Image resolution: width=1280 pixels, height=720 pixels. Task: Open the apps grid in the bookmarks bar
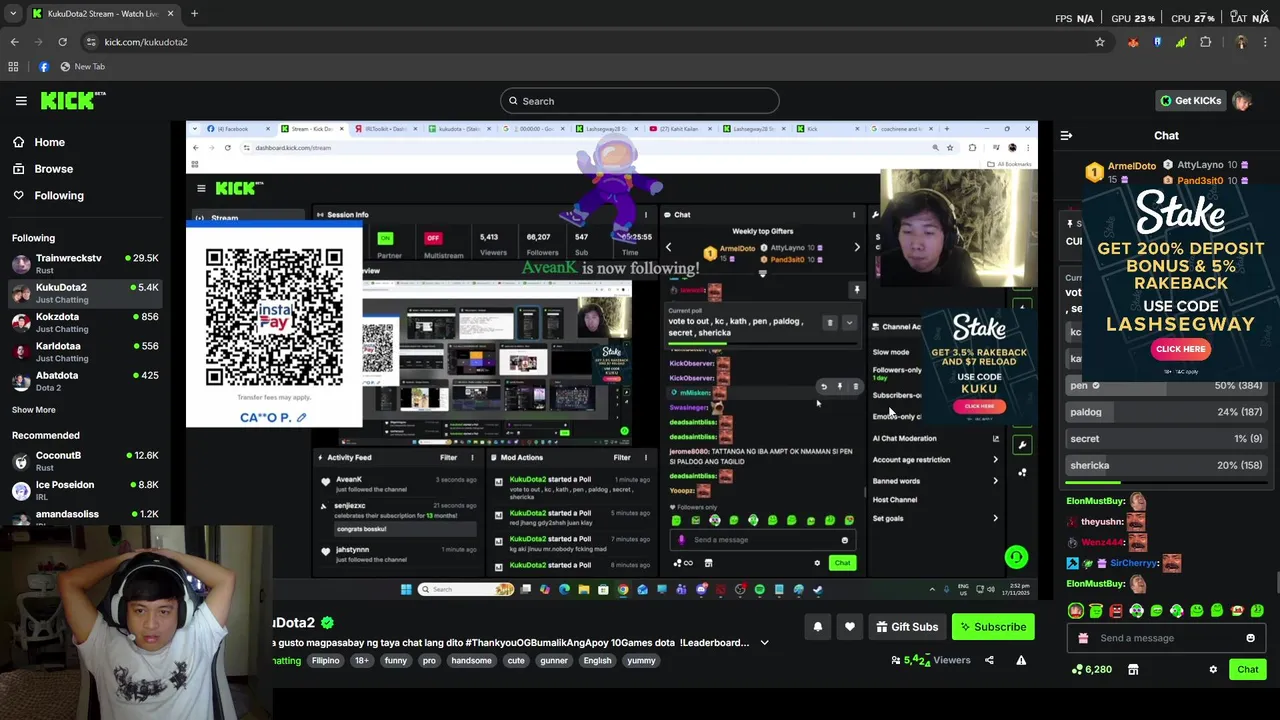(13, 67)
